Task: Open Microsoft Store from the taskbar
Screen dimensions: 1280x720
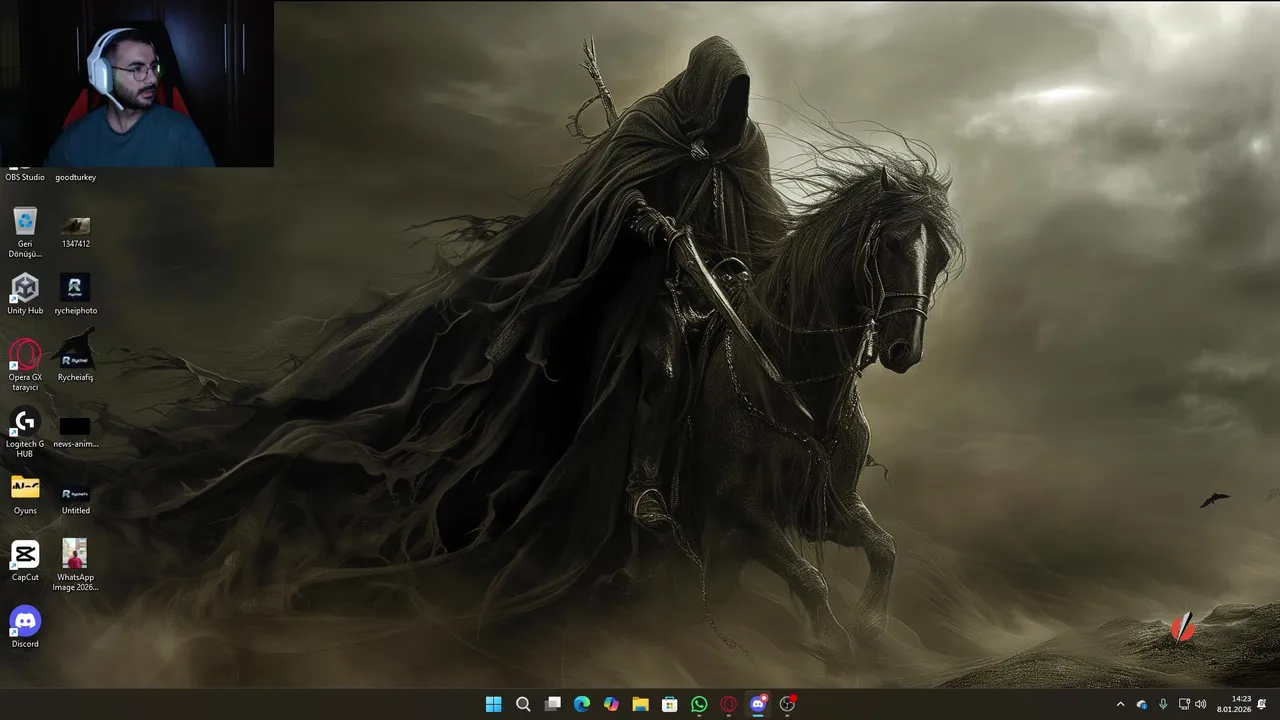Action: click(x=670, y=704)
